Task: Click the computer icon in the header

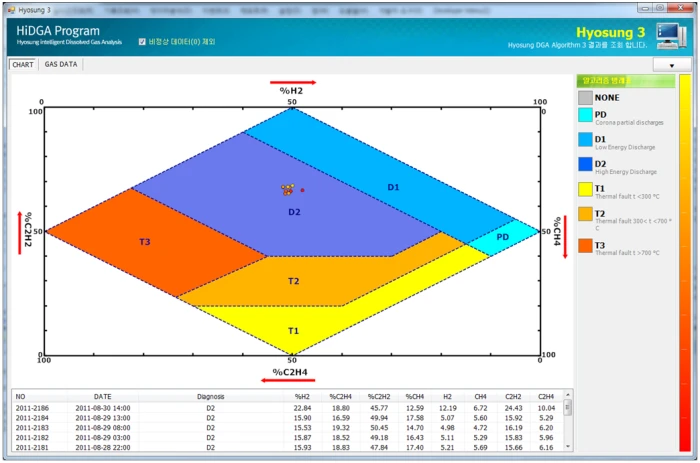Action: tap(671, 36)
